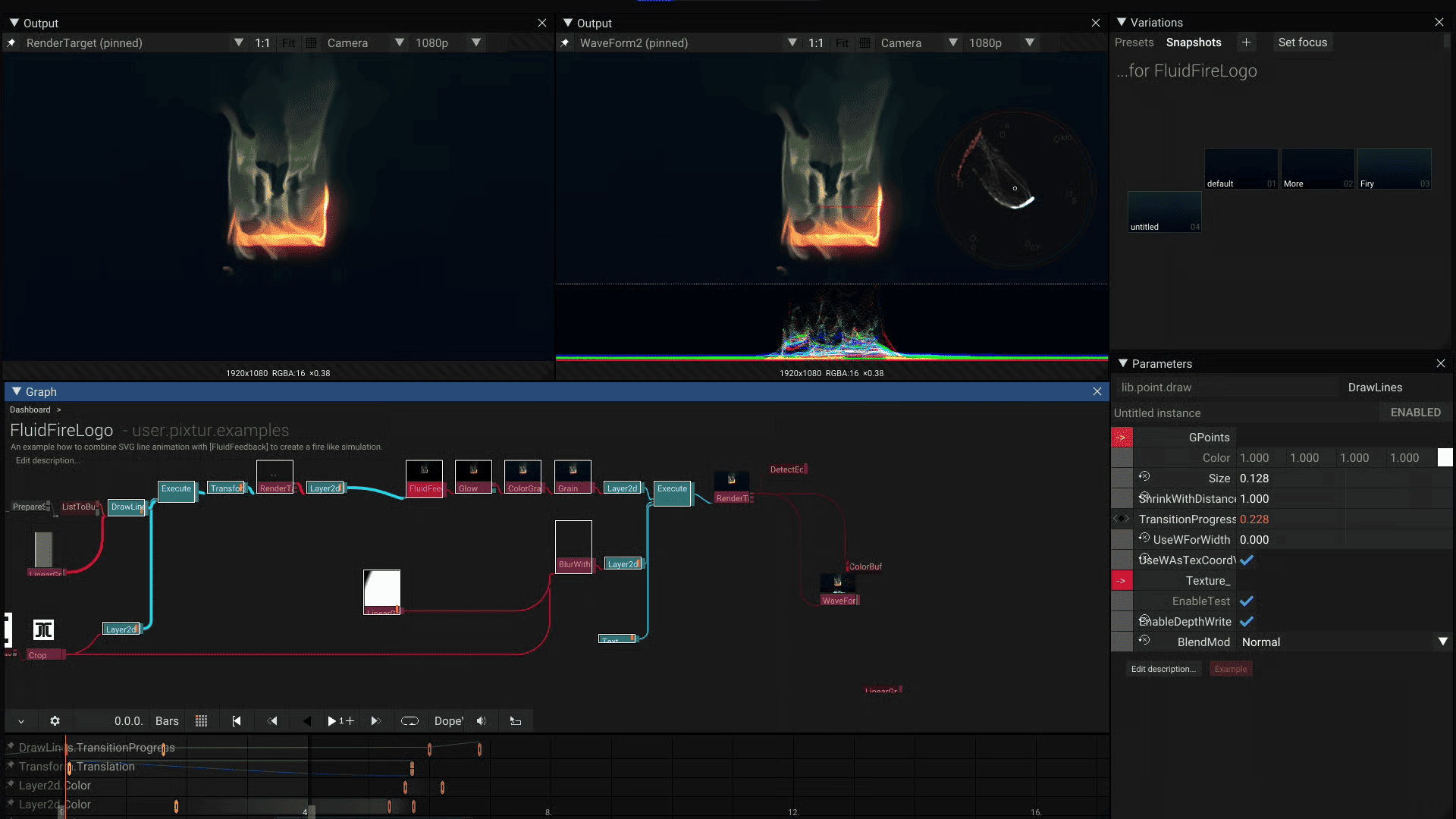The height and width of the screenshot is (819, 1456).
Task: Click the white Color swatch
Action: point(1445,458)
